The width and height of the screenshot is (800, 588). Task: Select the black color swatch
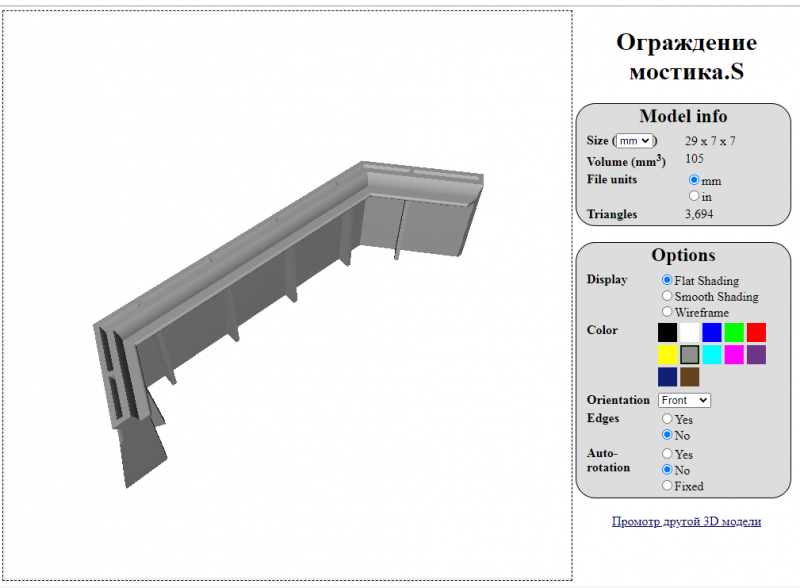click(667, 332)
